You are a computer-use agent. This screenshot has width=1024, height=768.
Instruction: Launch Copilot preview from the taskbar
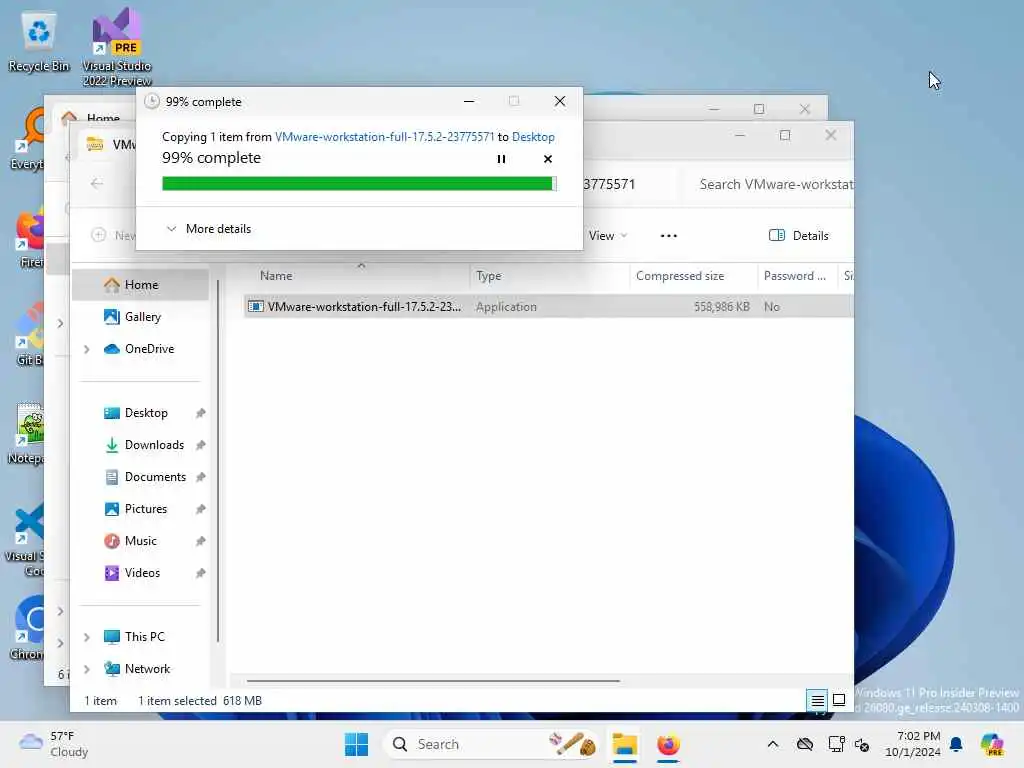click(992, 744)
